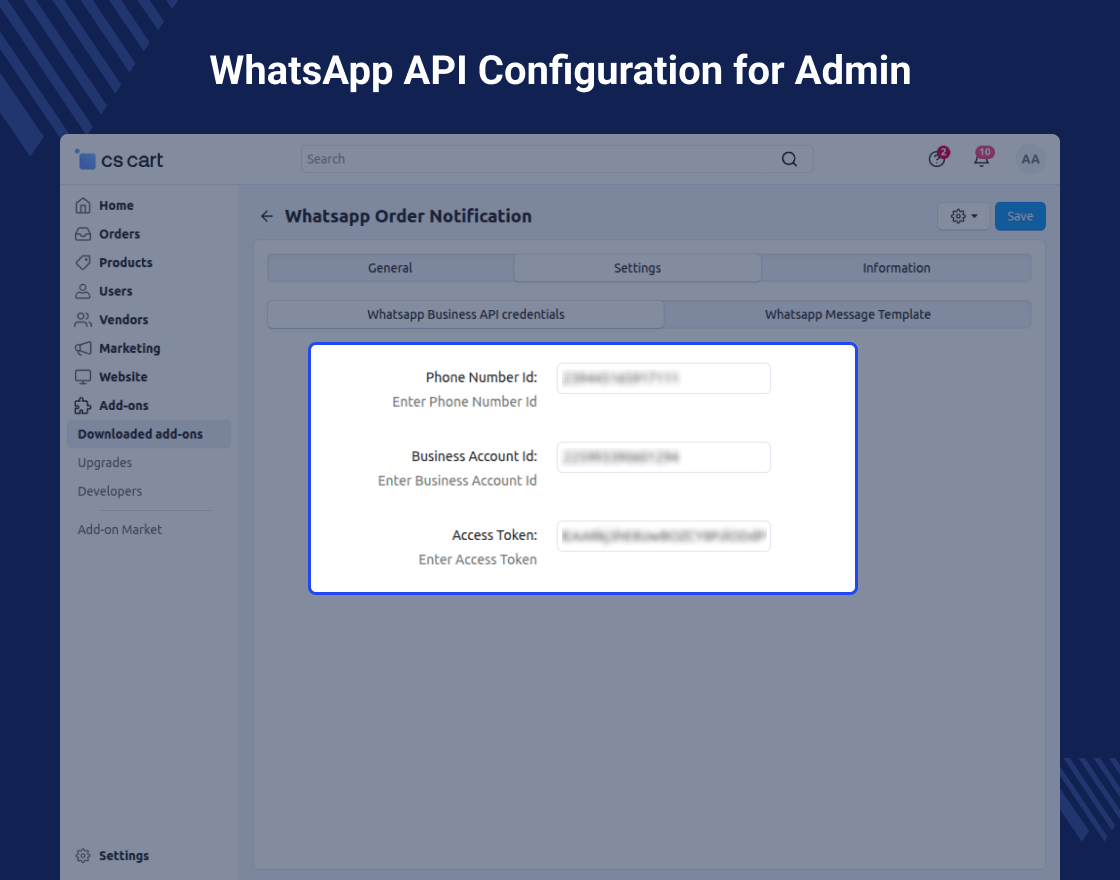
Task: Click the Home house icon in sidebar
Action: (83, 206)
